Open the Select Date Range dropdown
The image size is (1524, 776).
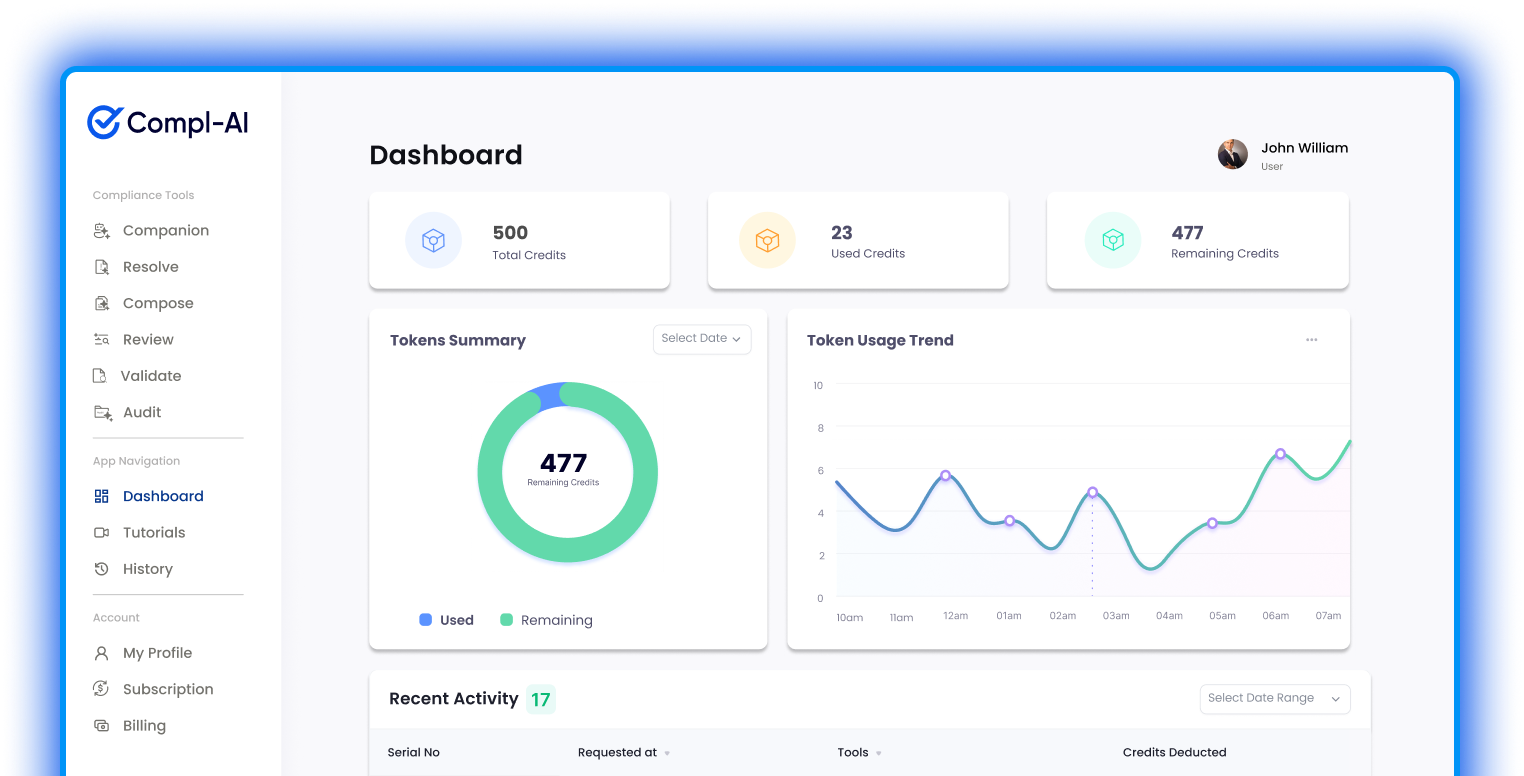[x=1274, y=698]
